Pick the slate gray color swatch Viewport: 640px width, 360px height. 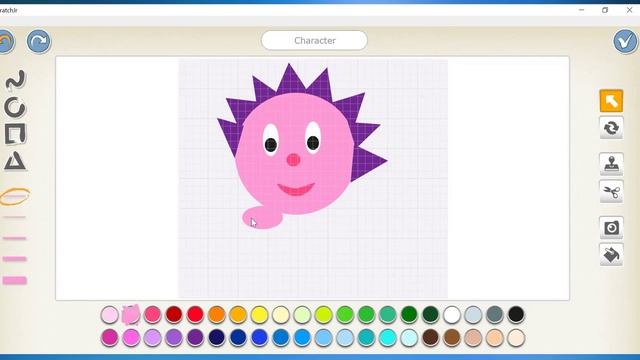pos(495,315)
